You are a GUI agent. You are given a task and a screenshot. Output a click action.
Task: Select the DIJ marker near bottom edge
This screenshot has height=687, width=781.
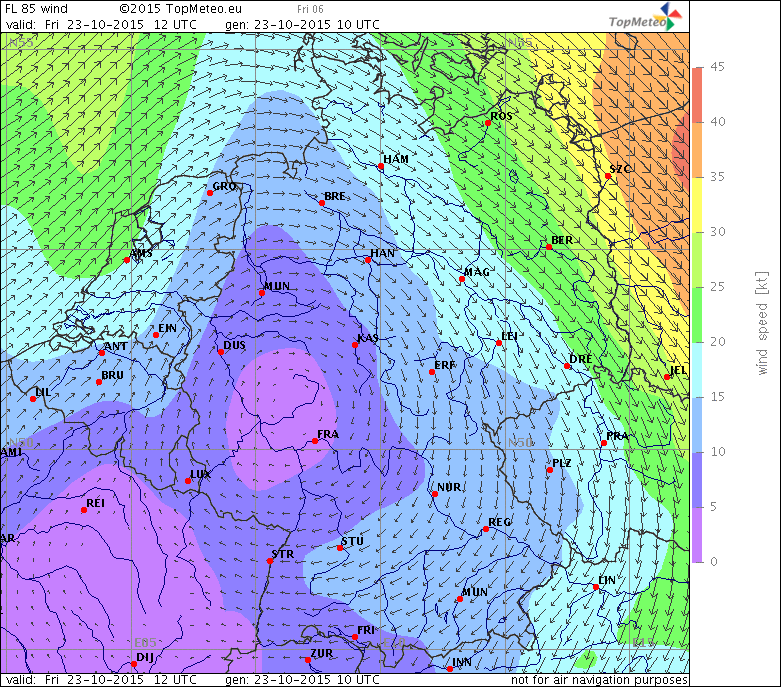point(134,664)
